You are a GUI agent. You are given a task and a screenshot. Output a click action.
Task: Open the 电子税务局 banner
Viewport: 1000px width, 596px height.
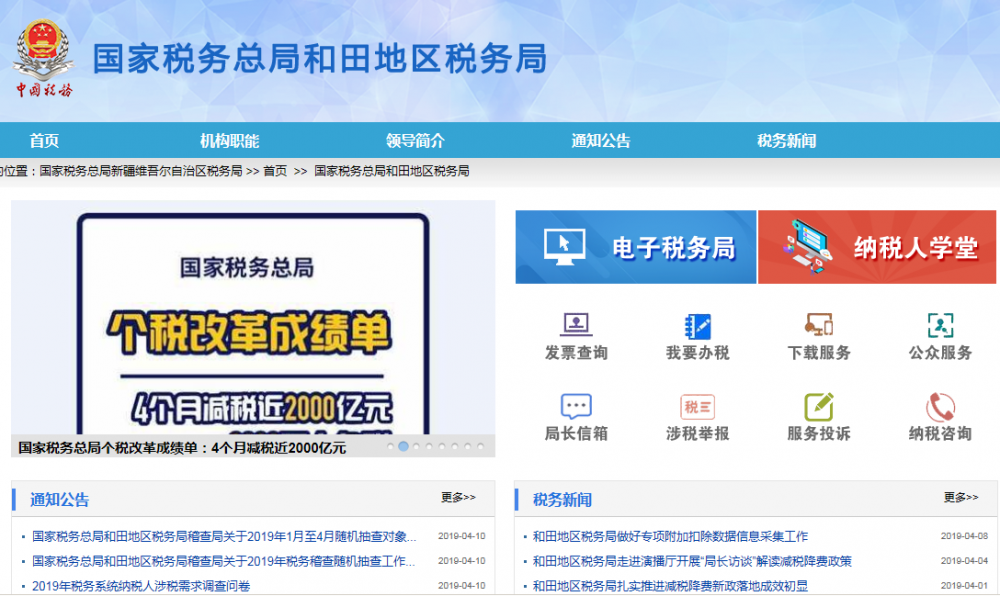pyautogui.click(x=636, y=247)
